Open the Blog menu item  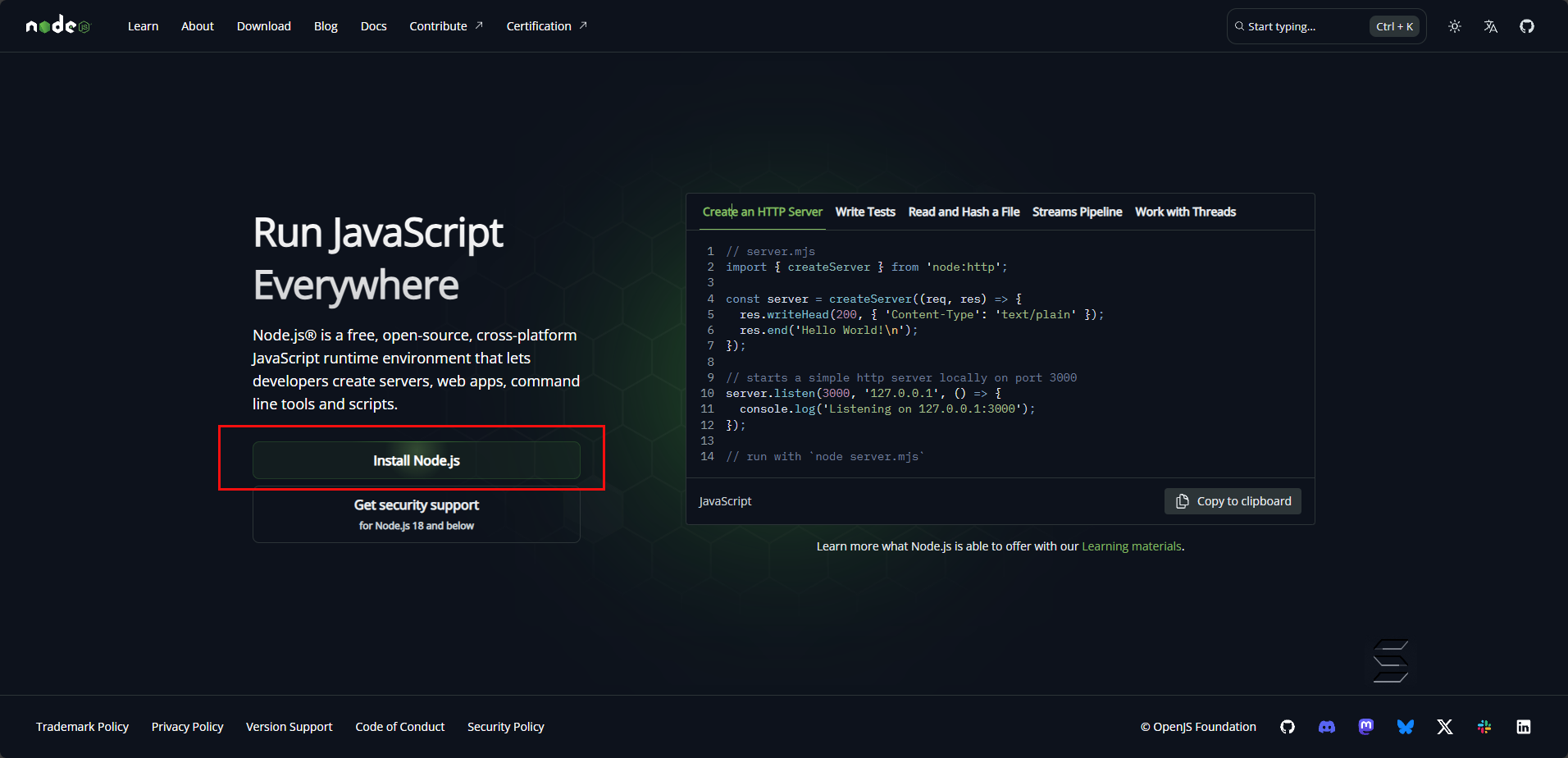point(326,26)
